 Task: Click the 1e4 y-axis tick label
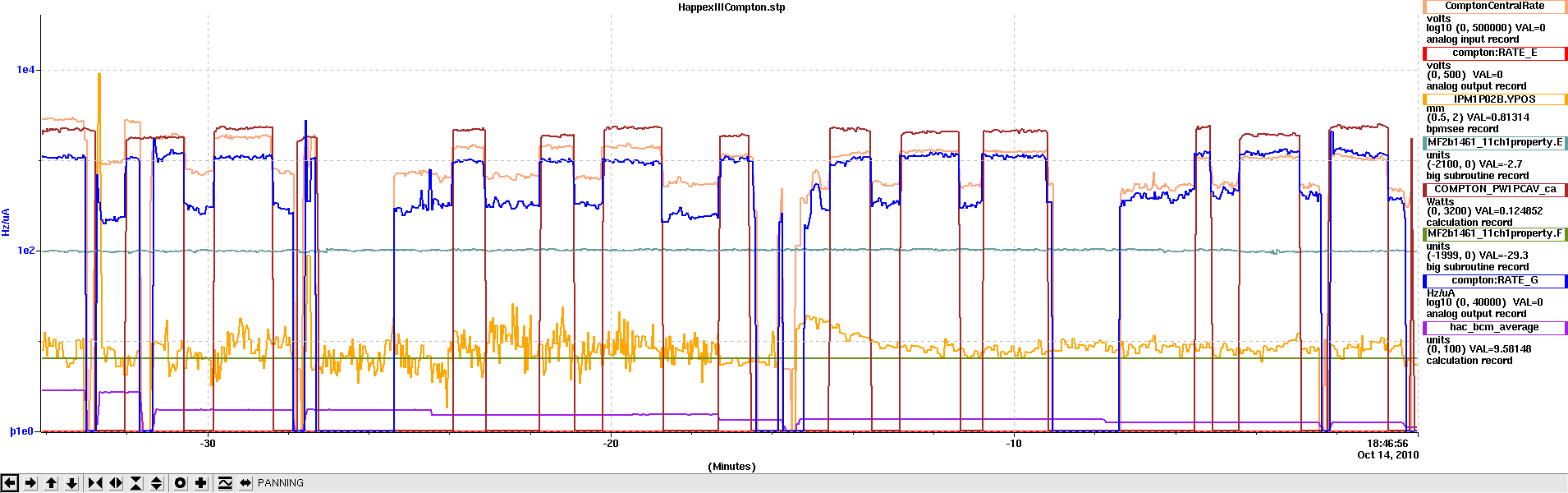tap(26, 70)
